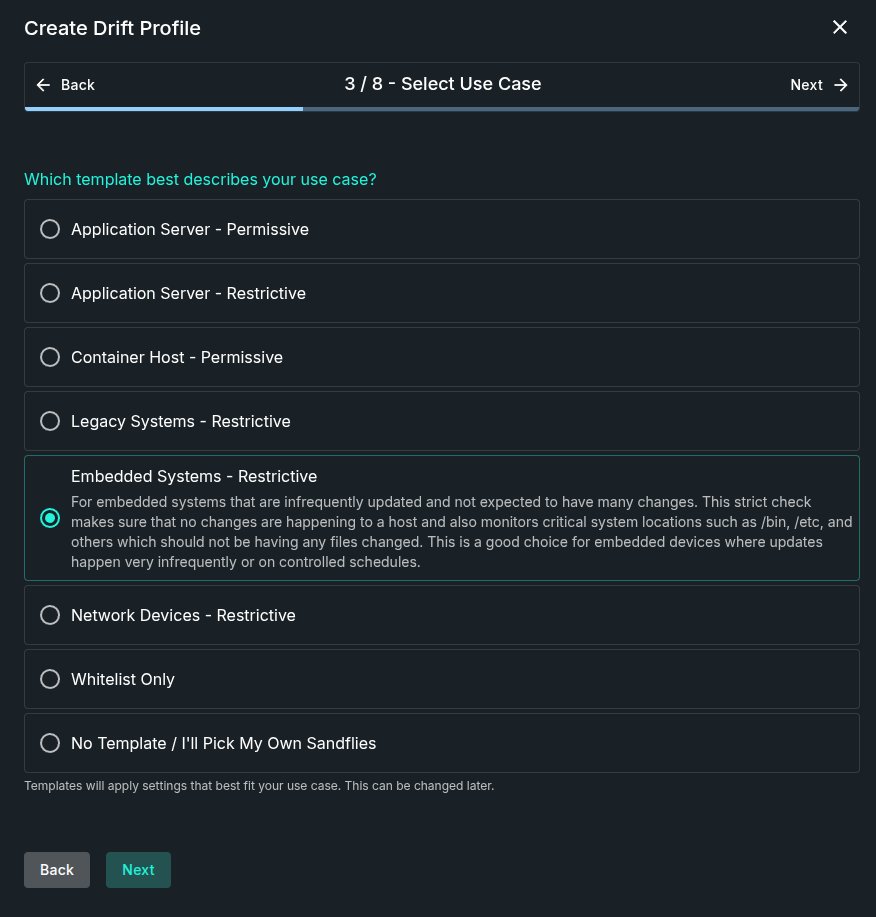The height and width of the screenshot is (917, 876).
Task: Click the selected Embedded Systems radio button
Action: click(50, 518)
